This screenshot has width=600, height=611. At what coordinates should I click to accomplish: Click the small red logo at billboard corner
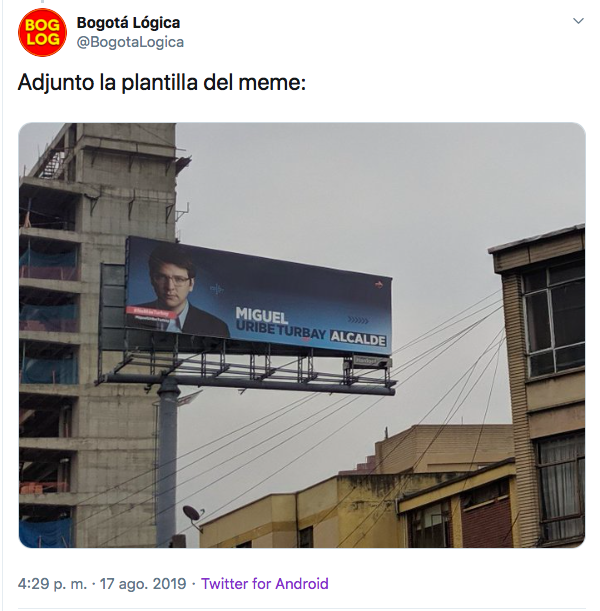point(379,284)
